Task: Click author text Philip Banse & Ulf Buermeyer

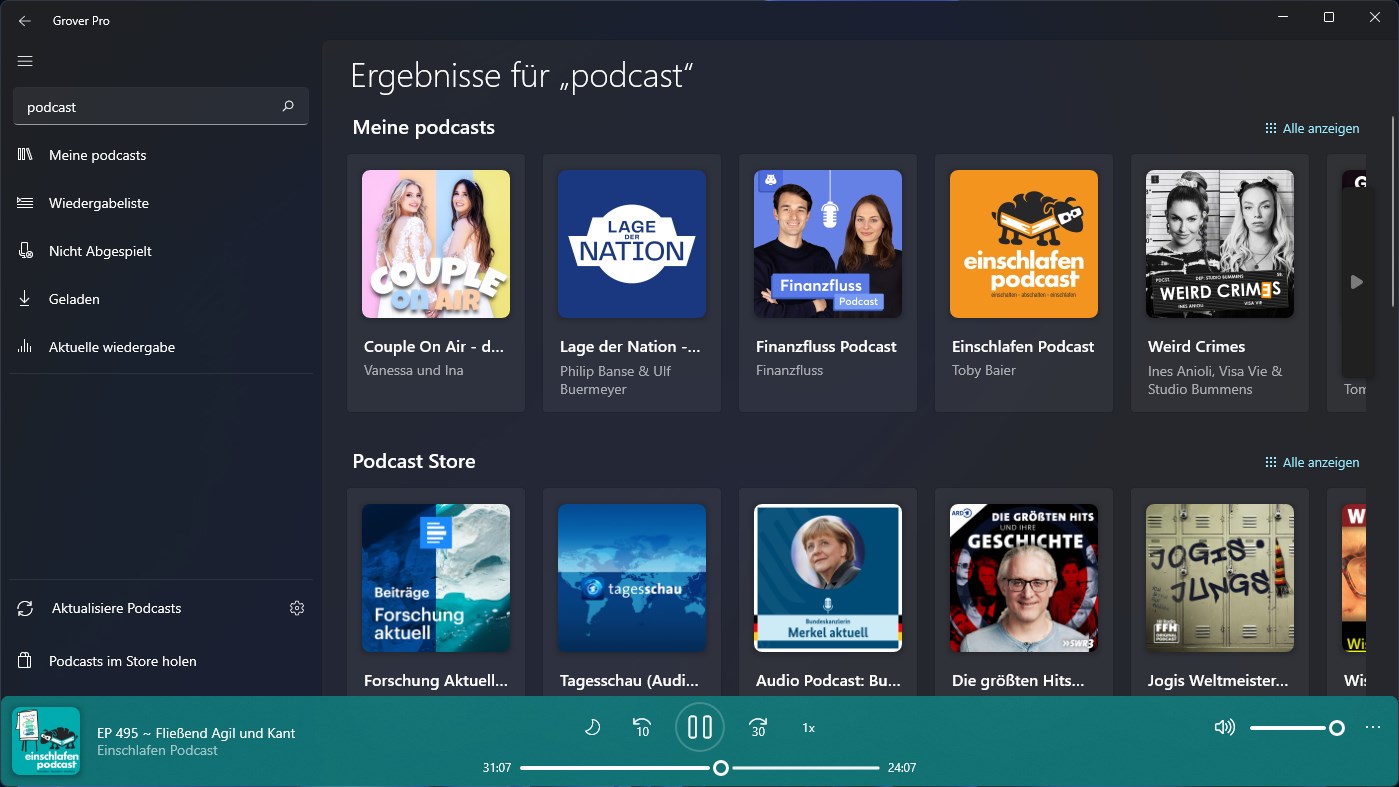Action: pos(616,380)
